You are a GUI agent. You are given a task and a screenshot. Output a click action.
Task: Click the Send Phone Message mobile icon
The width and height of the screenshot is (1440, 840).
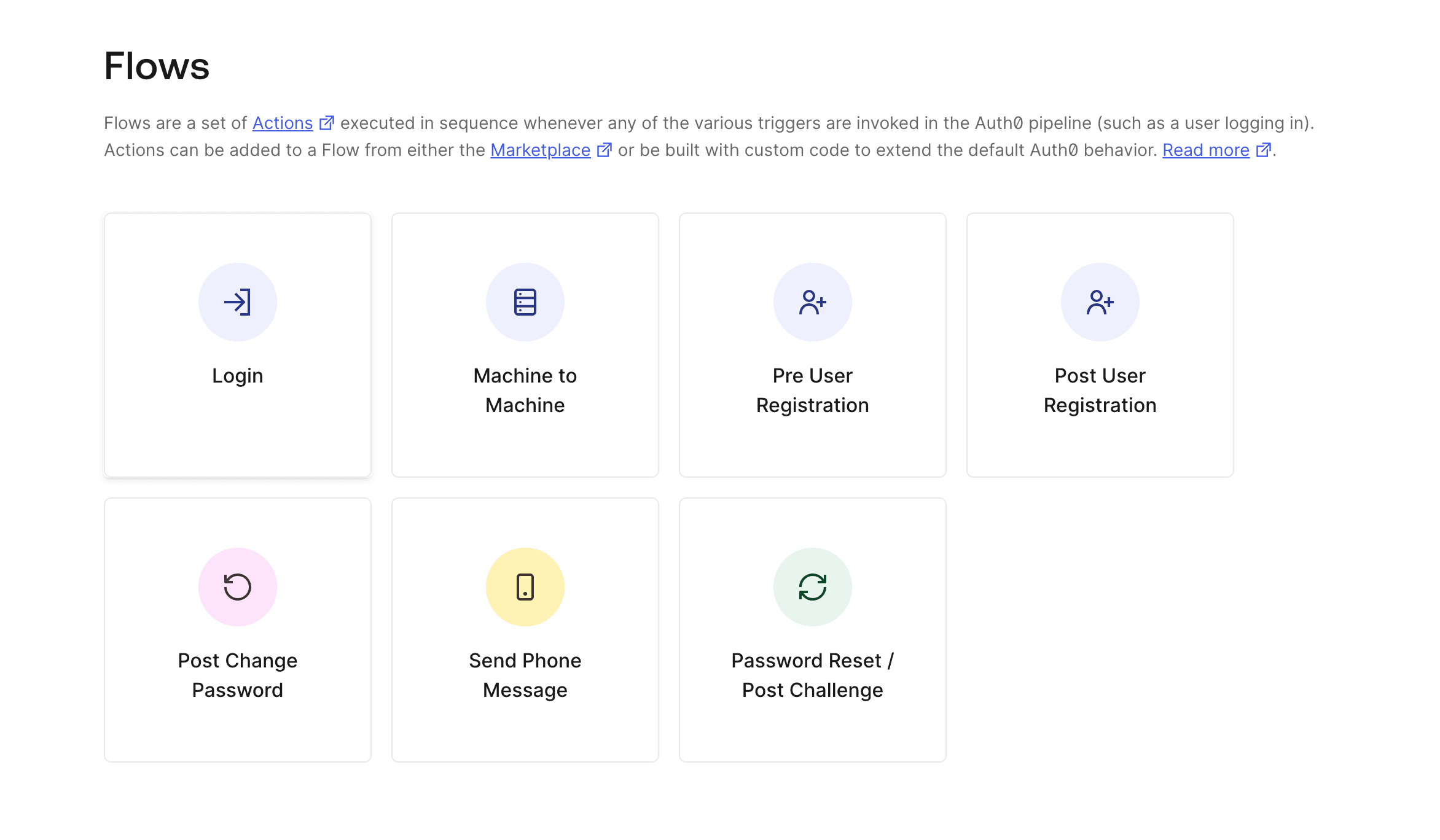pos(525,586)
